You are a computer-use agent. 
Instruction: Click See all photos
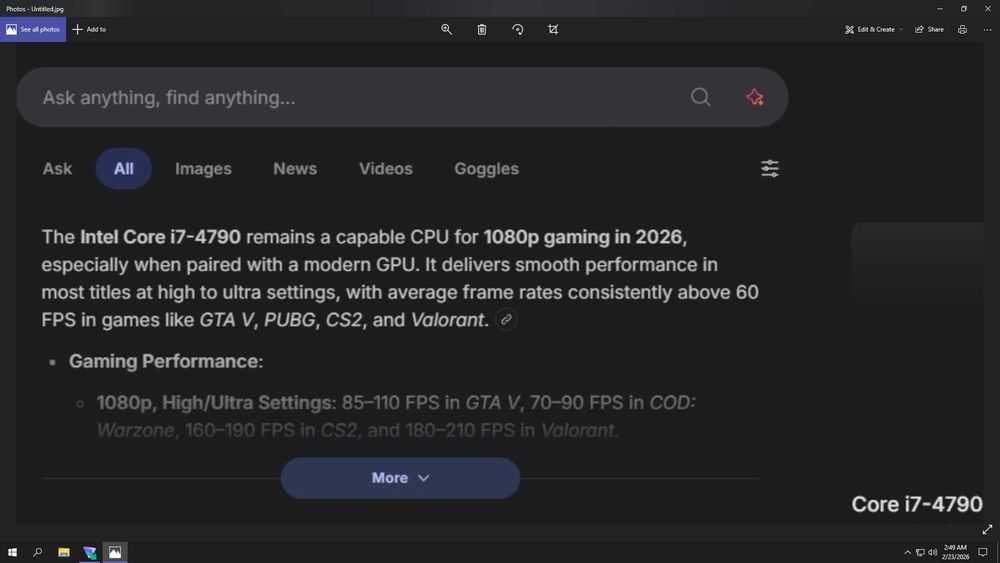click(33, 30)
